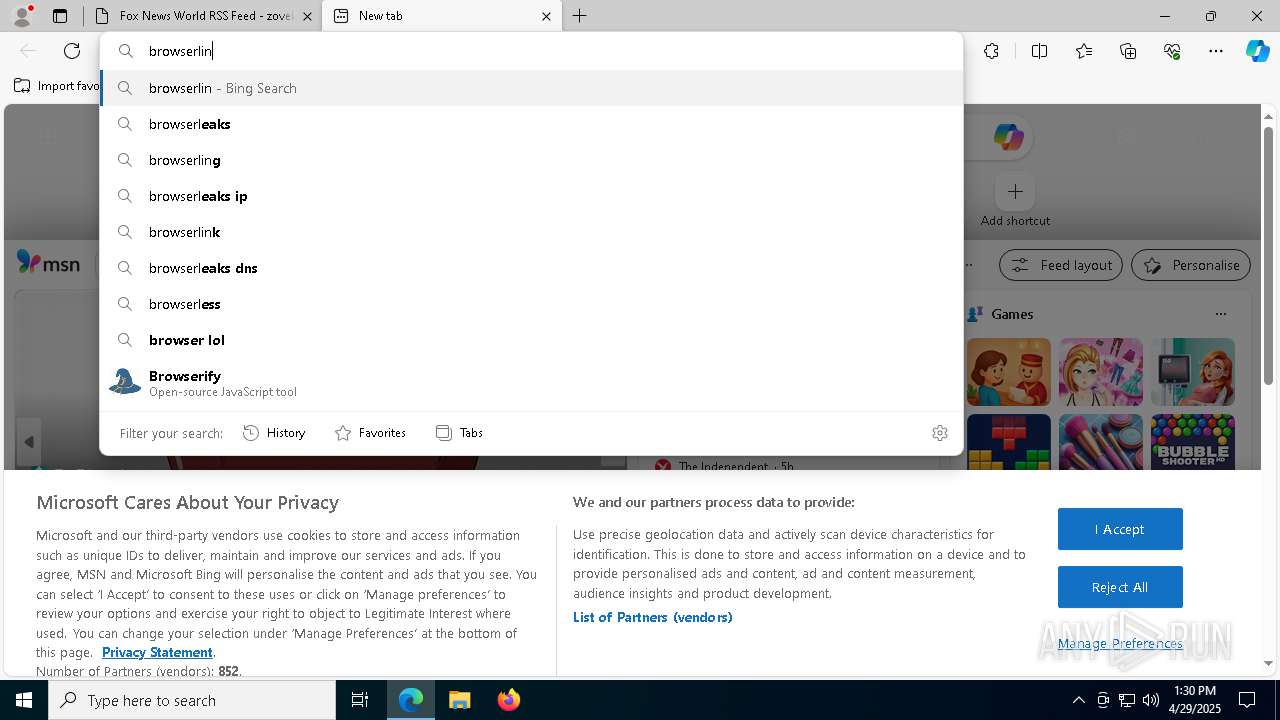The height and width of the screenshot is (720, 1280).
Task: Open the Collections toolbar icon
Action: 1128,51
